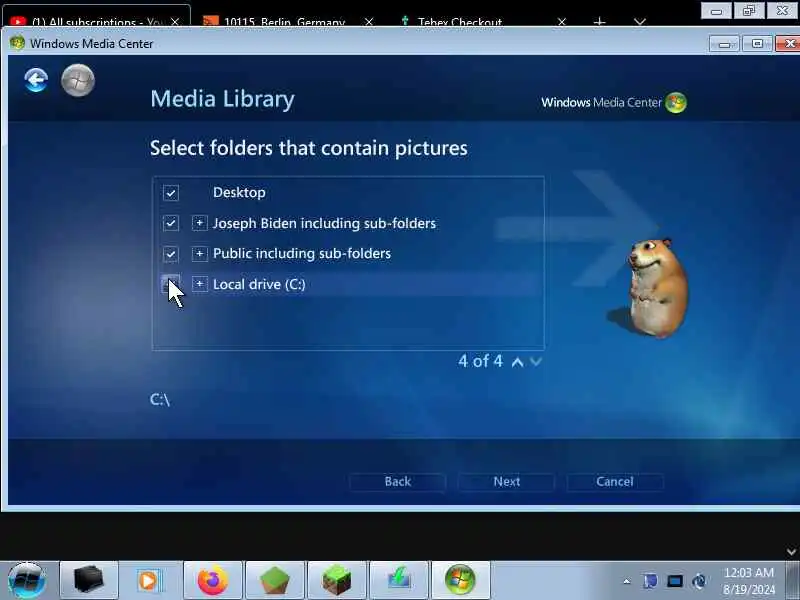Click the Cancel button
The image size is (800, 600).
tap(615, 482)
